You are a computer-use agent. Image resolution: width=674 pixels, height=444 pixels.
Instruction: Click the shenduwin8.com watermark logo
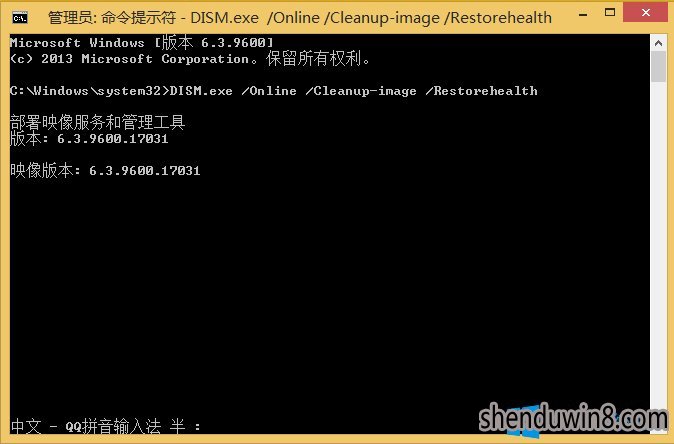coord(573,418)
